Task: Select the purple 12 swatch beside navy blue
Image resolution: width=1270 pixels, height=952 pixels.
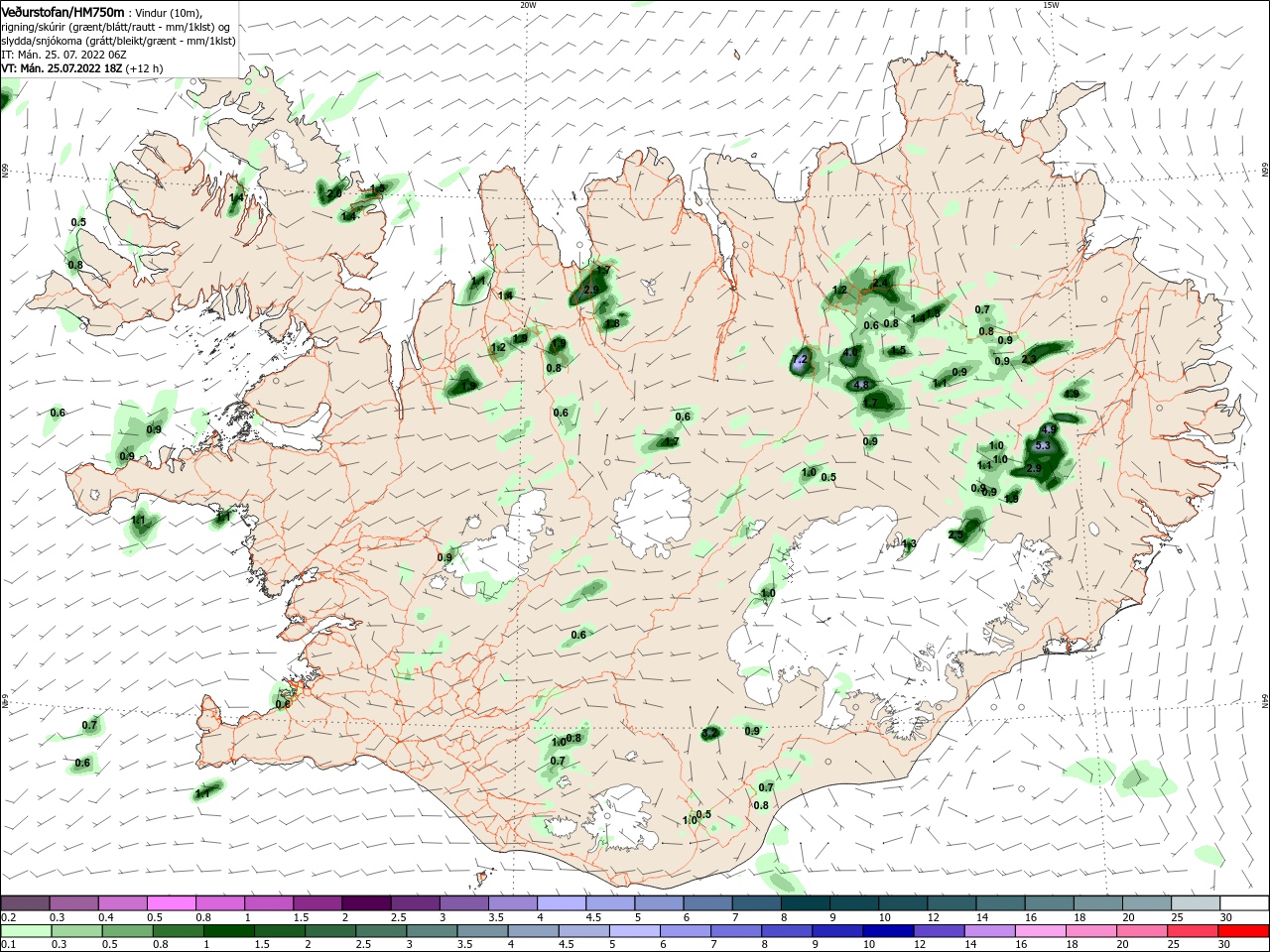Action: tap(938, 931)
